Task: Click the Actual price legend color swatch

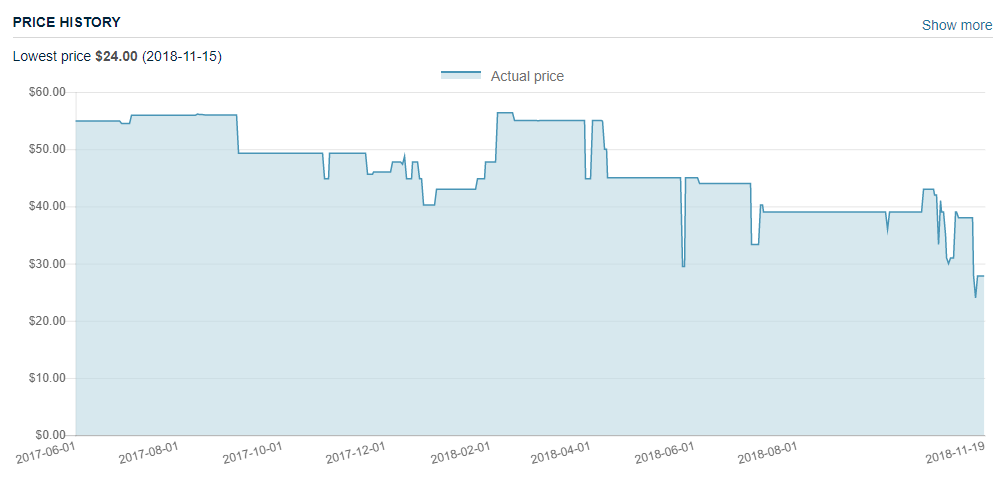Action: tap(461, 75)
